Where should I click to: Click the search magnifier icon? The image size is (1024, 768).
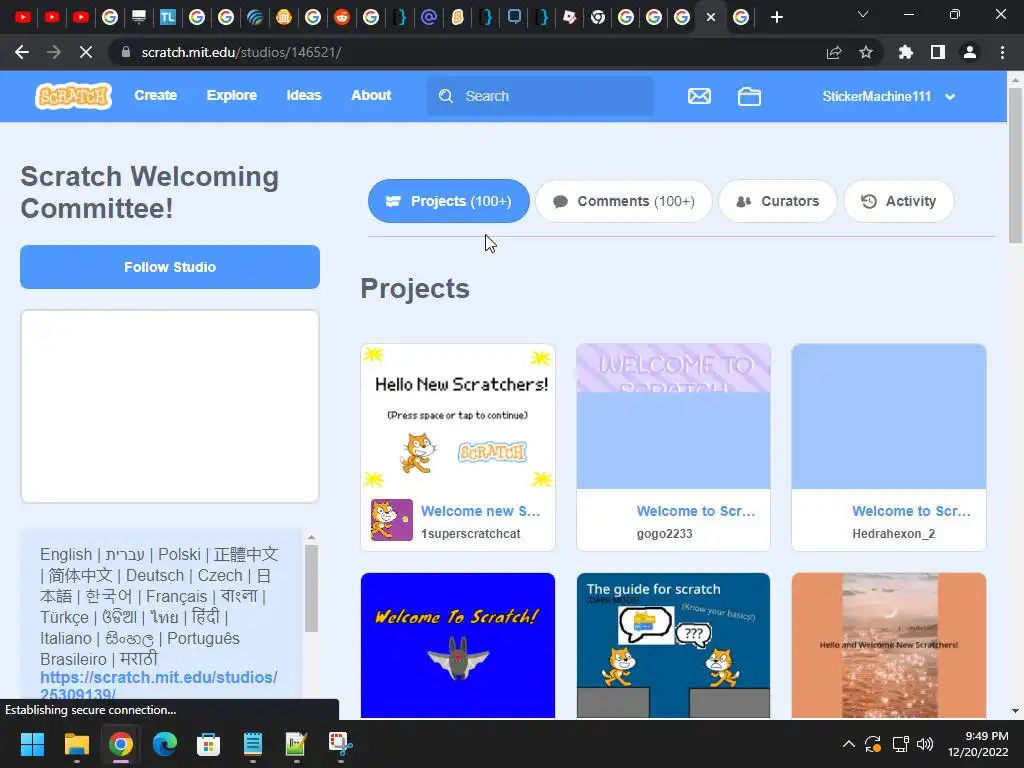click(x=446, y=96)
